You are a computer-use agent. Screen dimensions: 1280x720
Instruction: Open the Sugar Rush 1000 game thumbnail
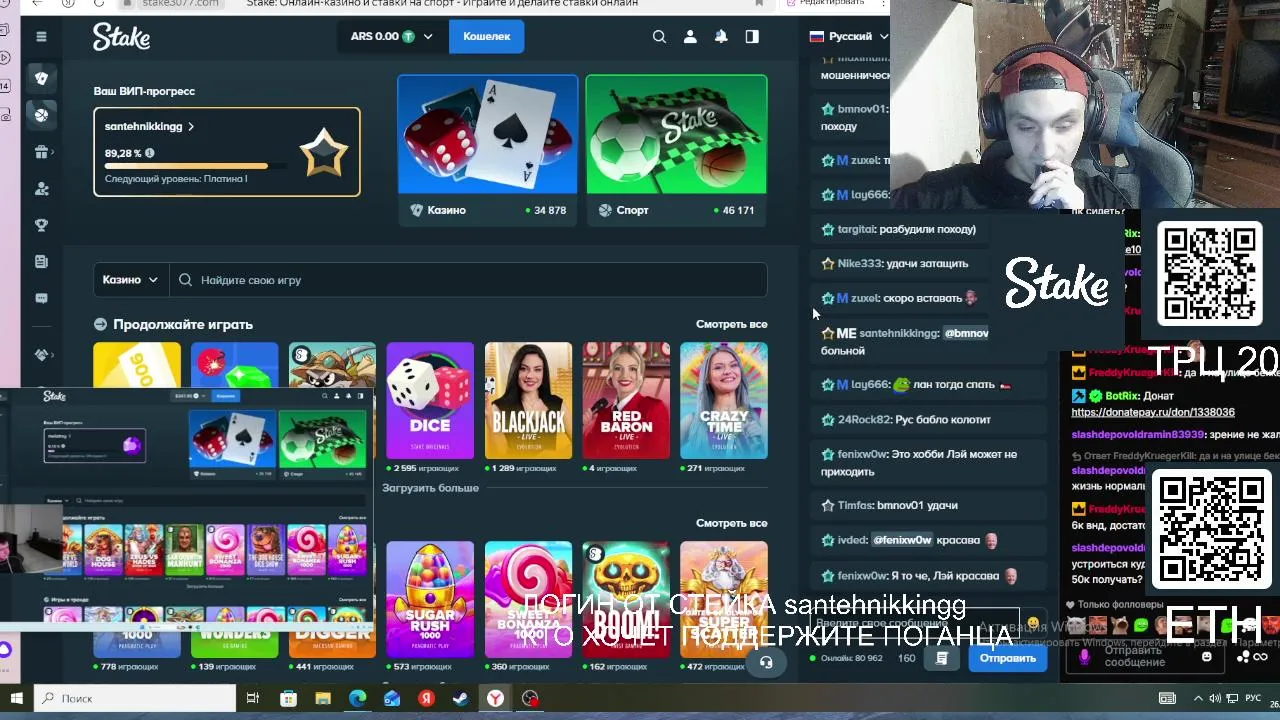(x=430, y=600)
